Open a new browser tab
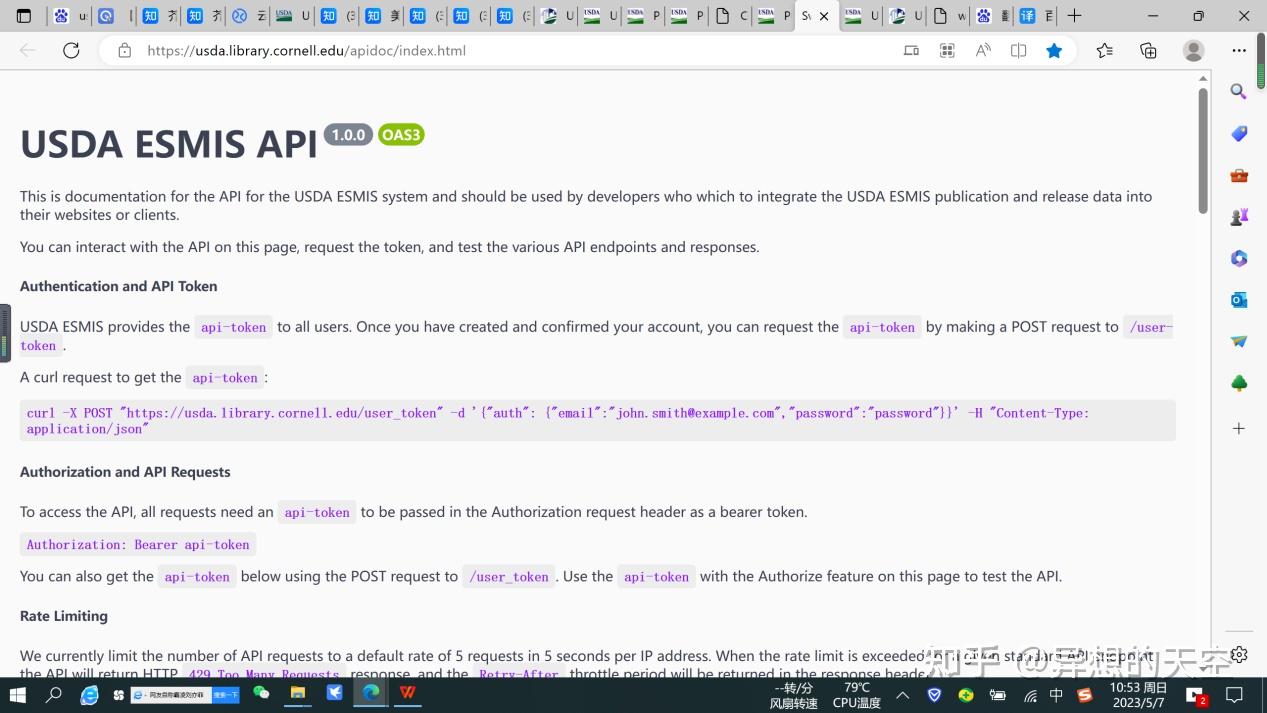Viewport: 1267px width, 713px height. pyautogui.click(x=1074, y=16)
